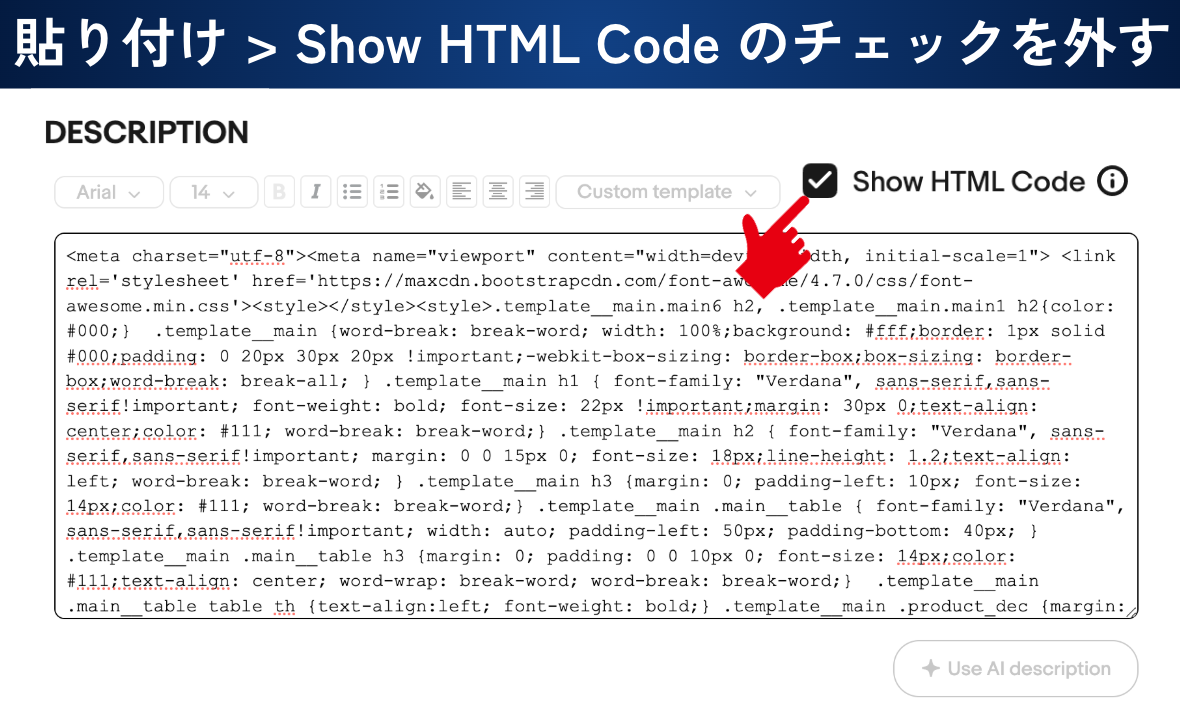This screenshot has width=1180, height=706.
Task: Insert a bulleted list
Action: click(x=352, y=192)
